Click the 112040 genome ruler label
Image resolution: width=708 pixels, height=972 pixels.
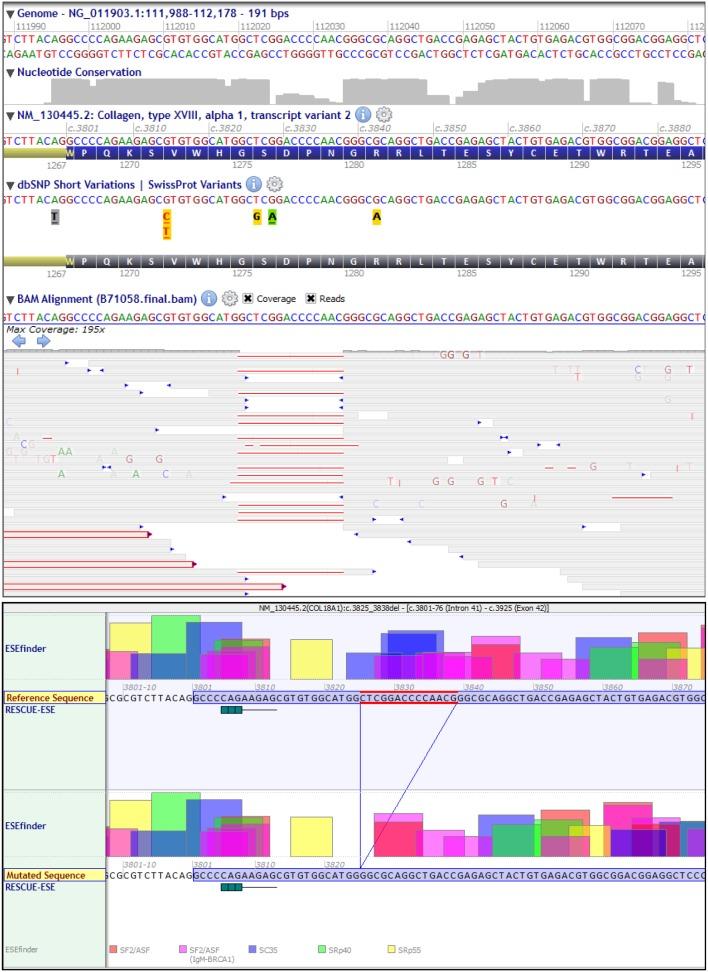(405, 26)
